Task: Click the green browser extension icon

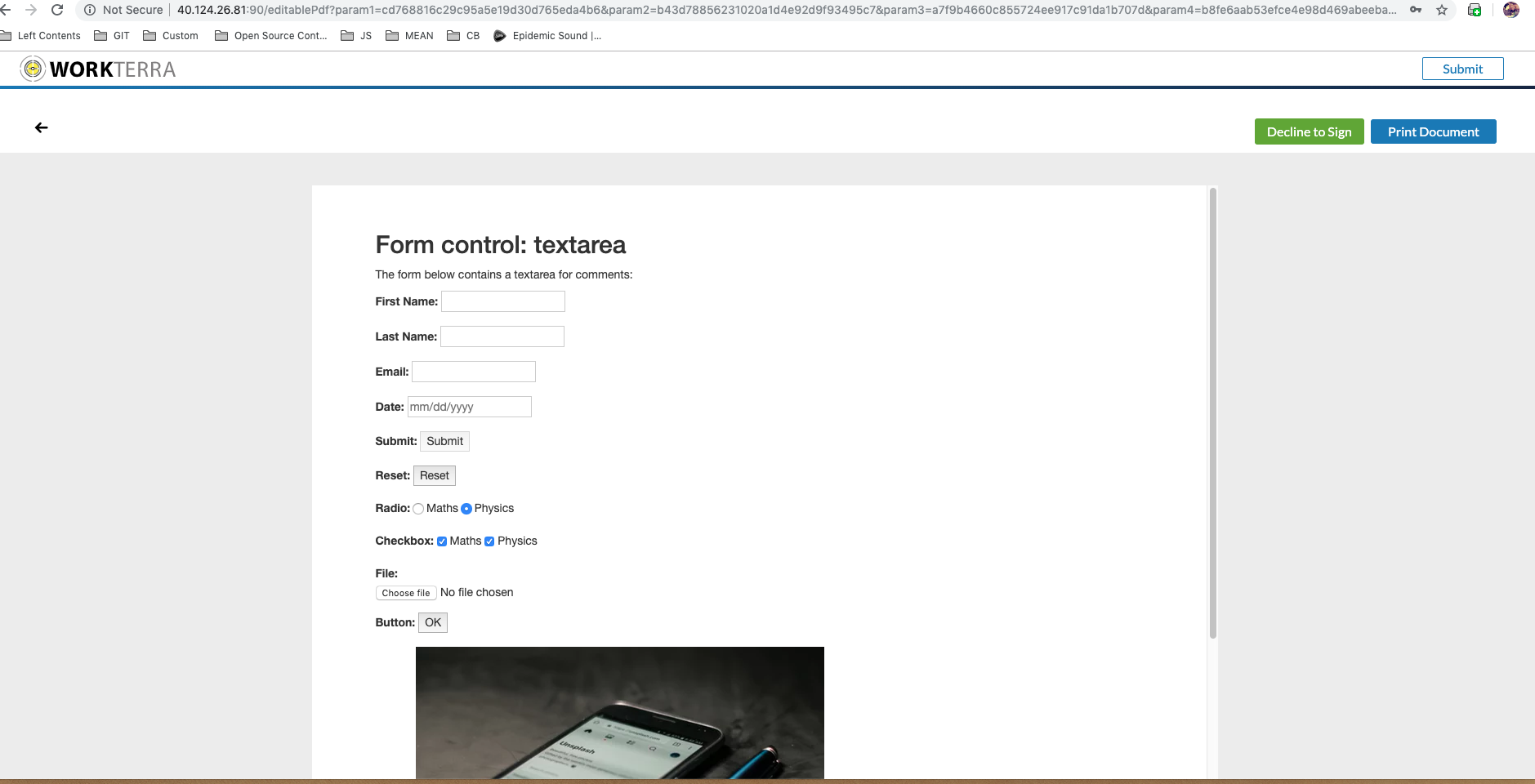Action: click(x=1475, y=10)
